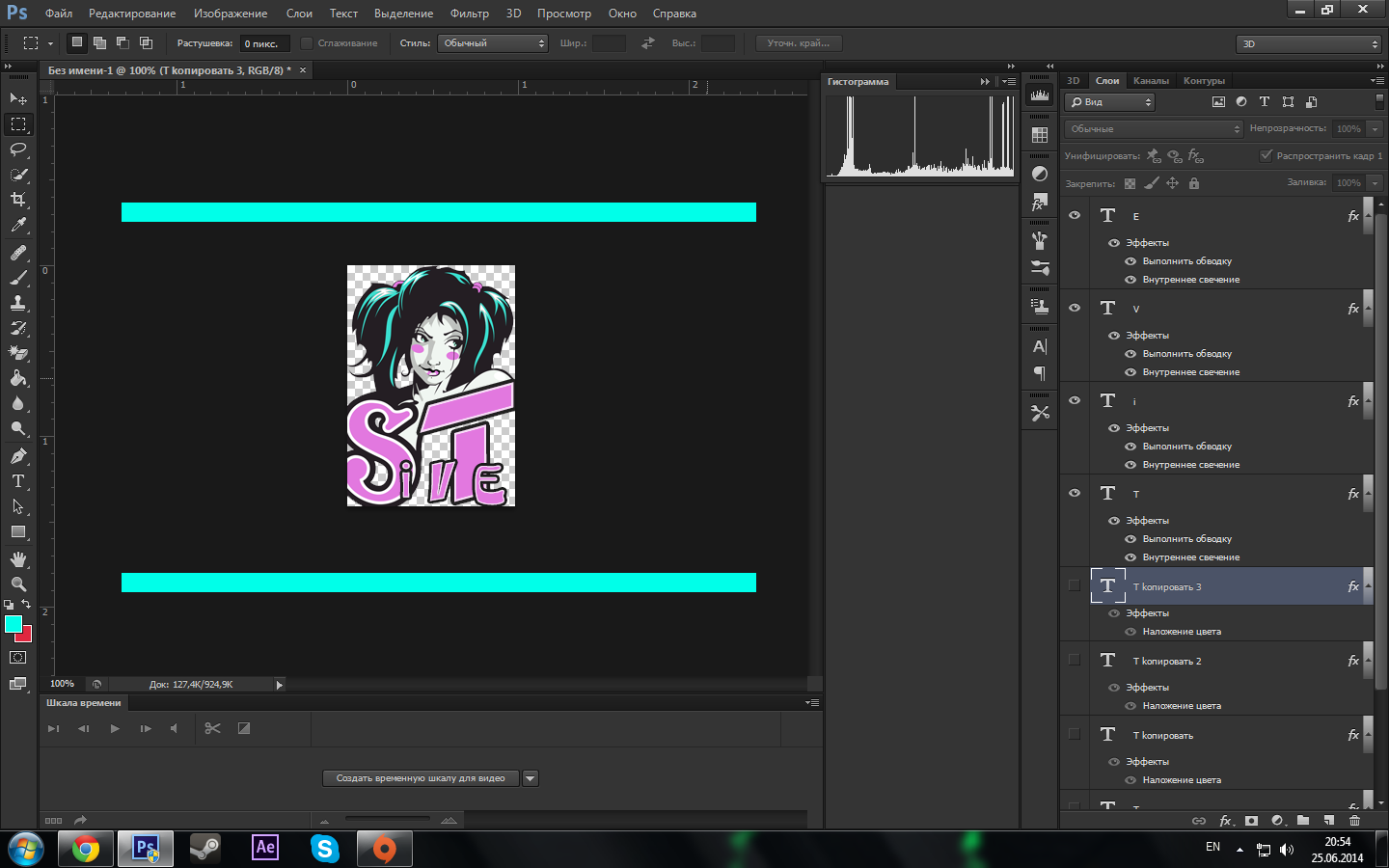Select the Blur tool
The image size is (1389, 868).
click(x=18, y=403)
